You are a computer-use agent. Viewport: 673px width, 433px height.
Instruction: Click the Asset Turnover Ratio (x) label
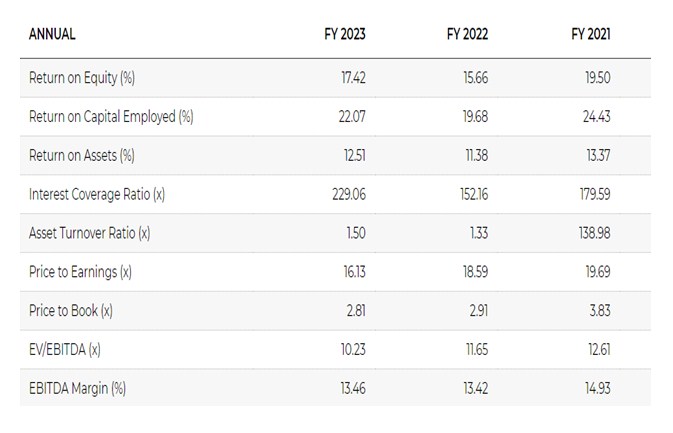tap(89, 233)
